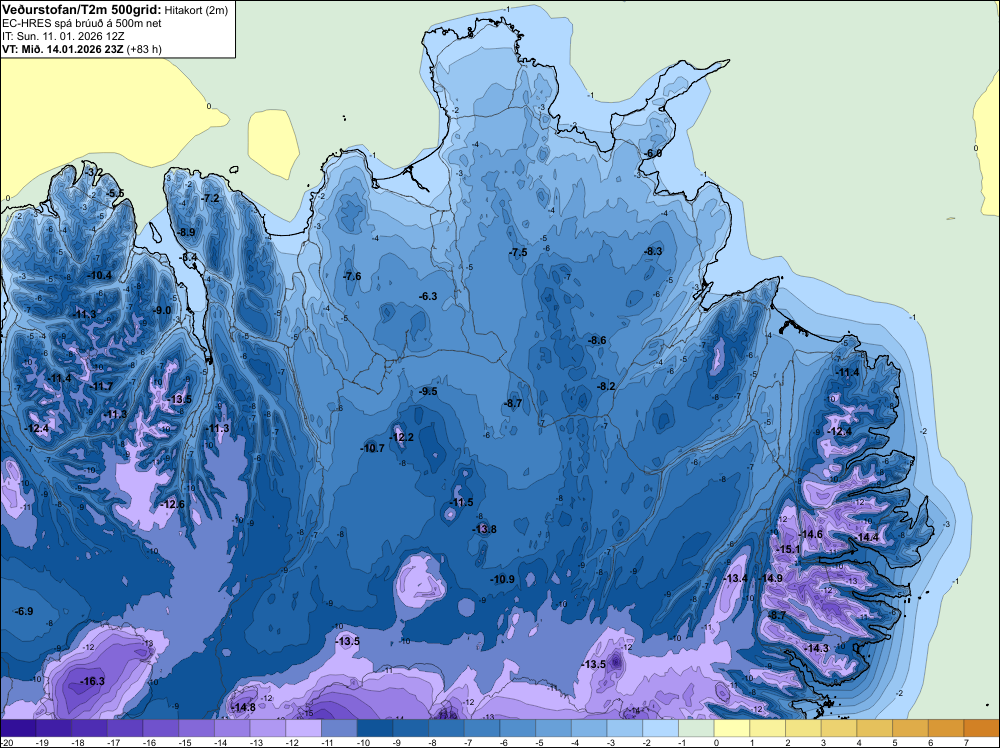This screenshot has width=1000, height=748.
Task: Select the -7.5 temperature value
Action: [518, 253]
